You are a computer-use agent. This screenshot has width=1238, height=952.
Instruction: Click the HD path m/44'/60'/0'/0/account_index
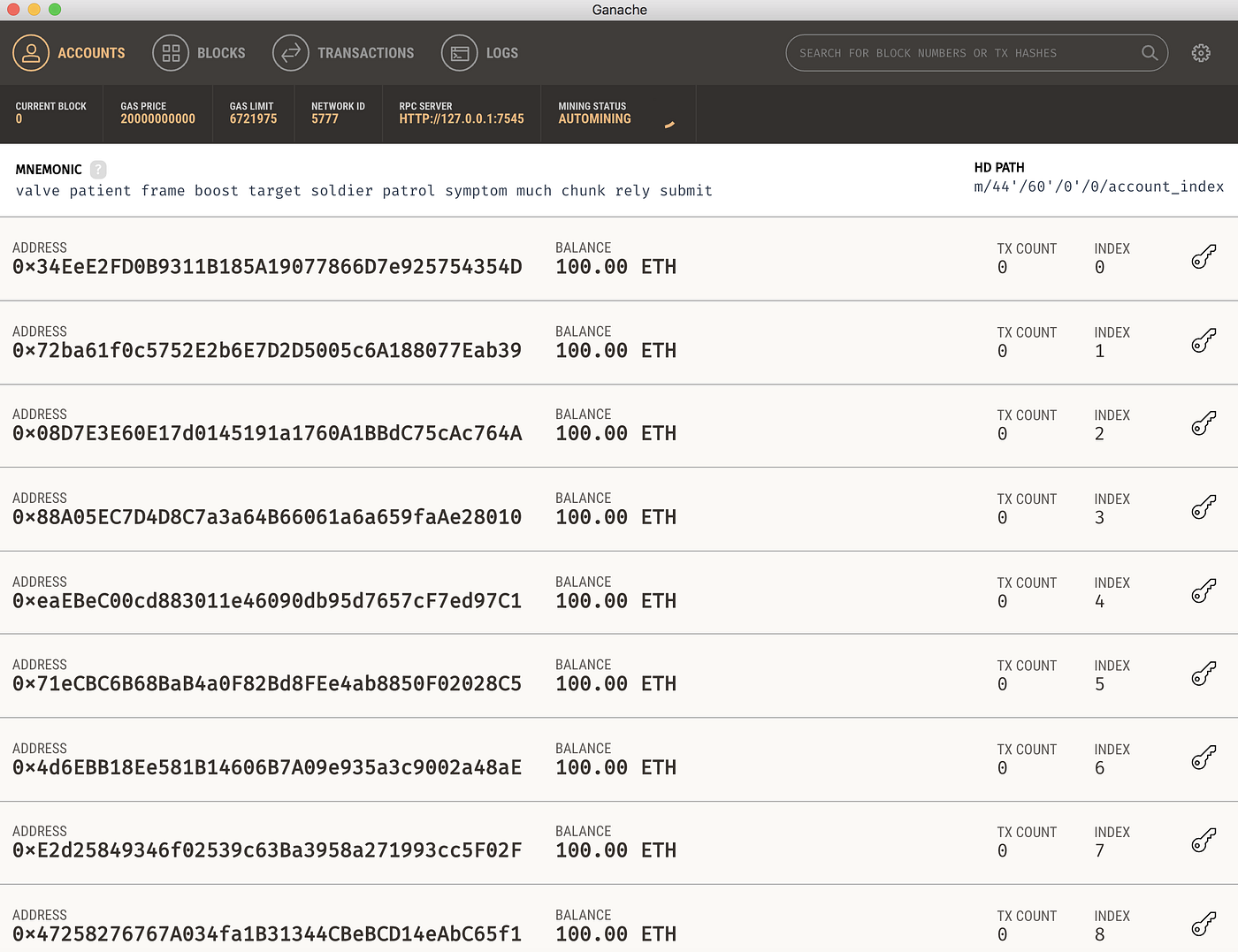pos(1099,187)
